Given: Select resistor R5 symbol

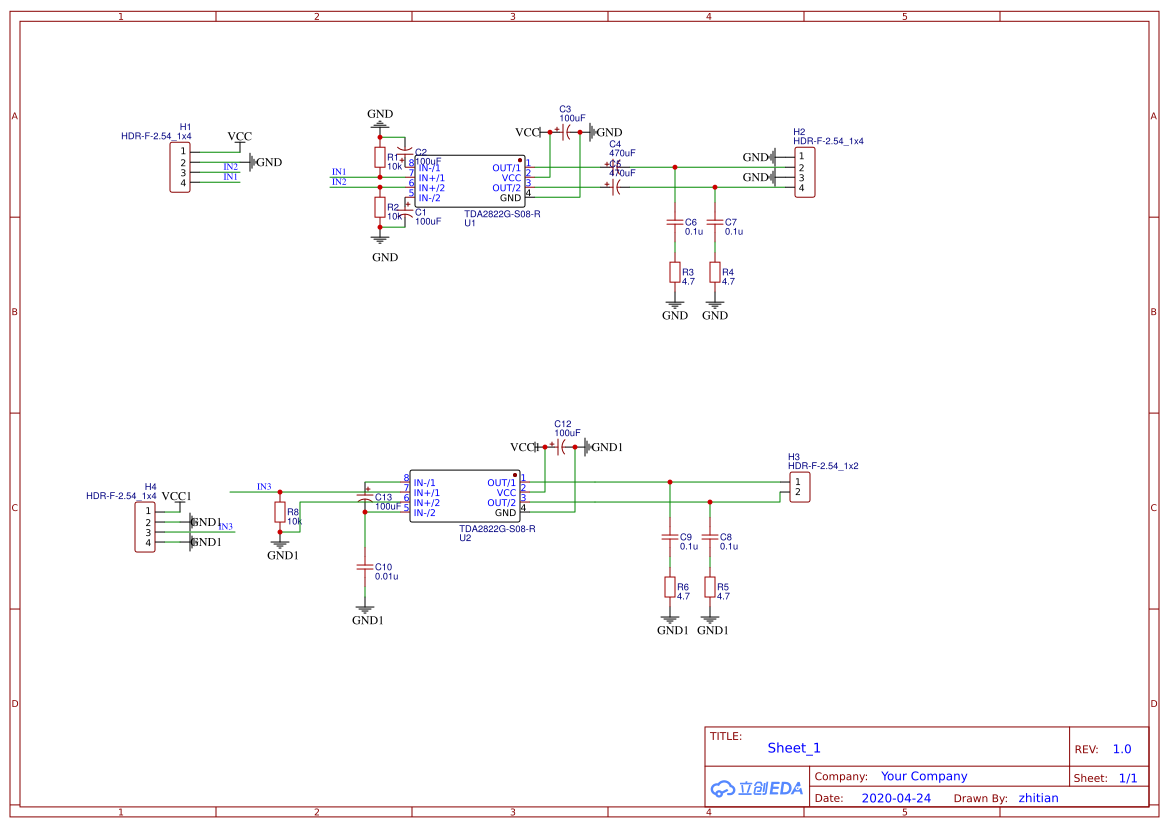Looking at the screenshot, I should coord(710,587).
